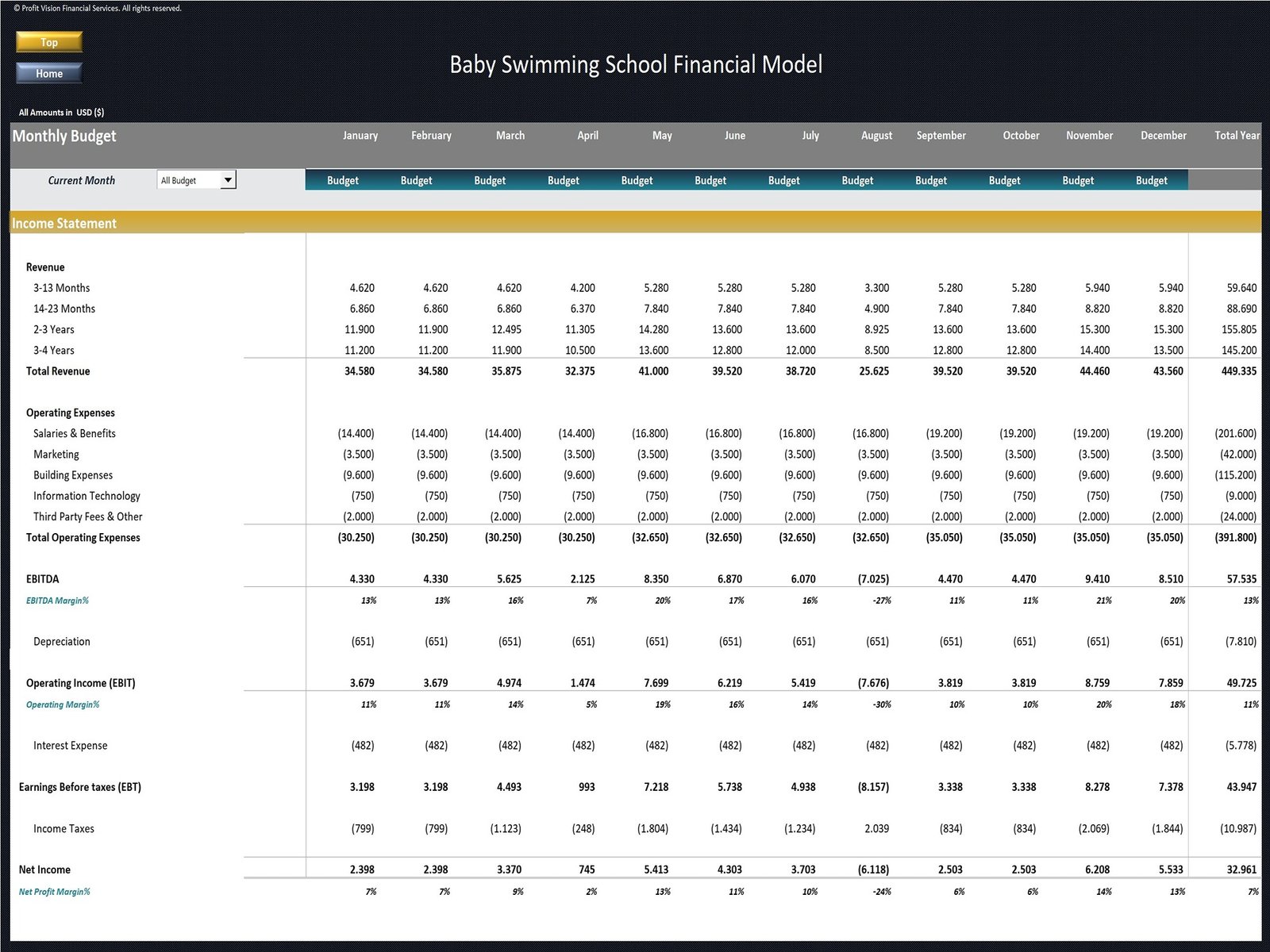Select August Income Taxes cell 2.039
The width and height of the screenshot is (1270, 952).
click(x=876, y=828)
